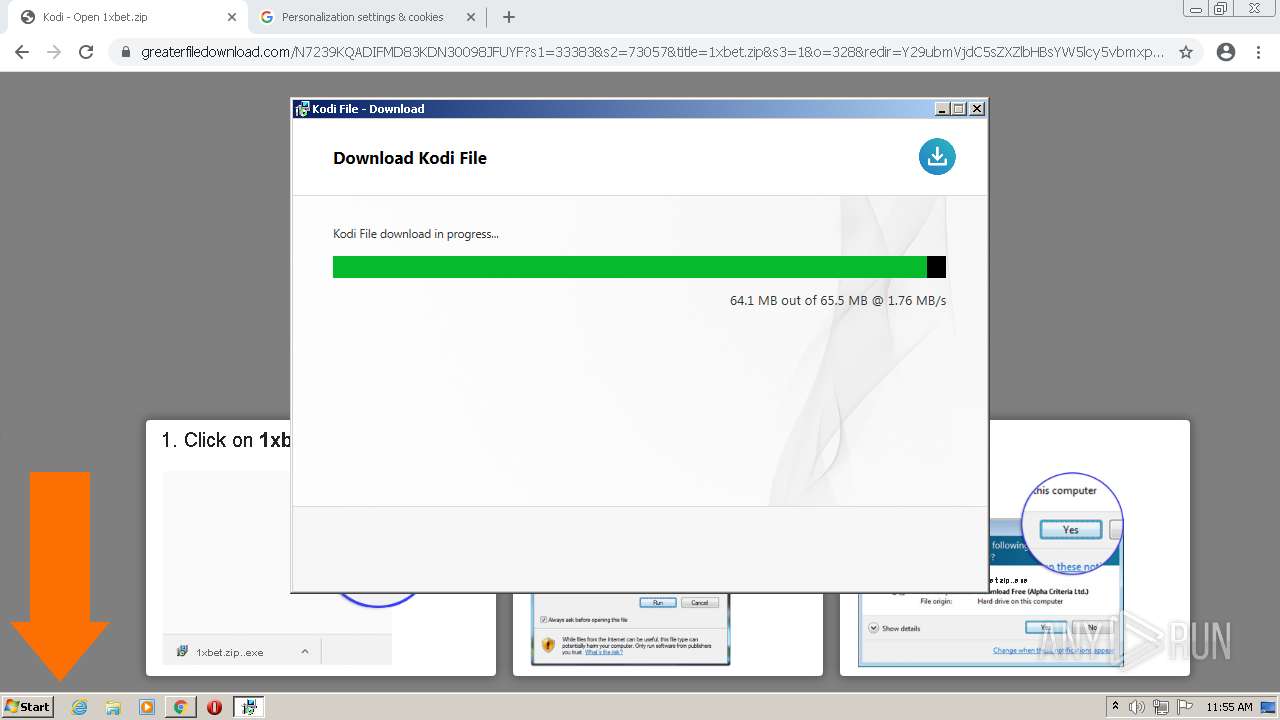Open Action Center flag icon
This screenshot has height=720, width=1280.
pyautogui.click(x=1185, y=707)
